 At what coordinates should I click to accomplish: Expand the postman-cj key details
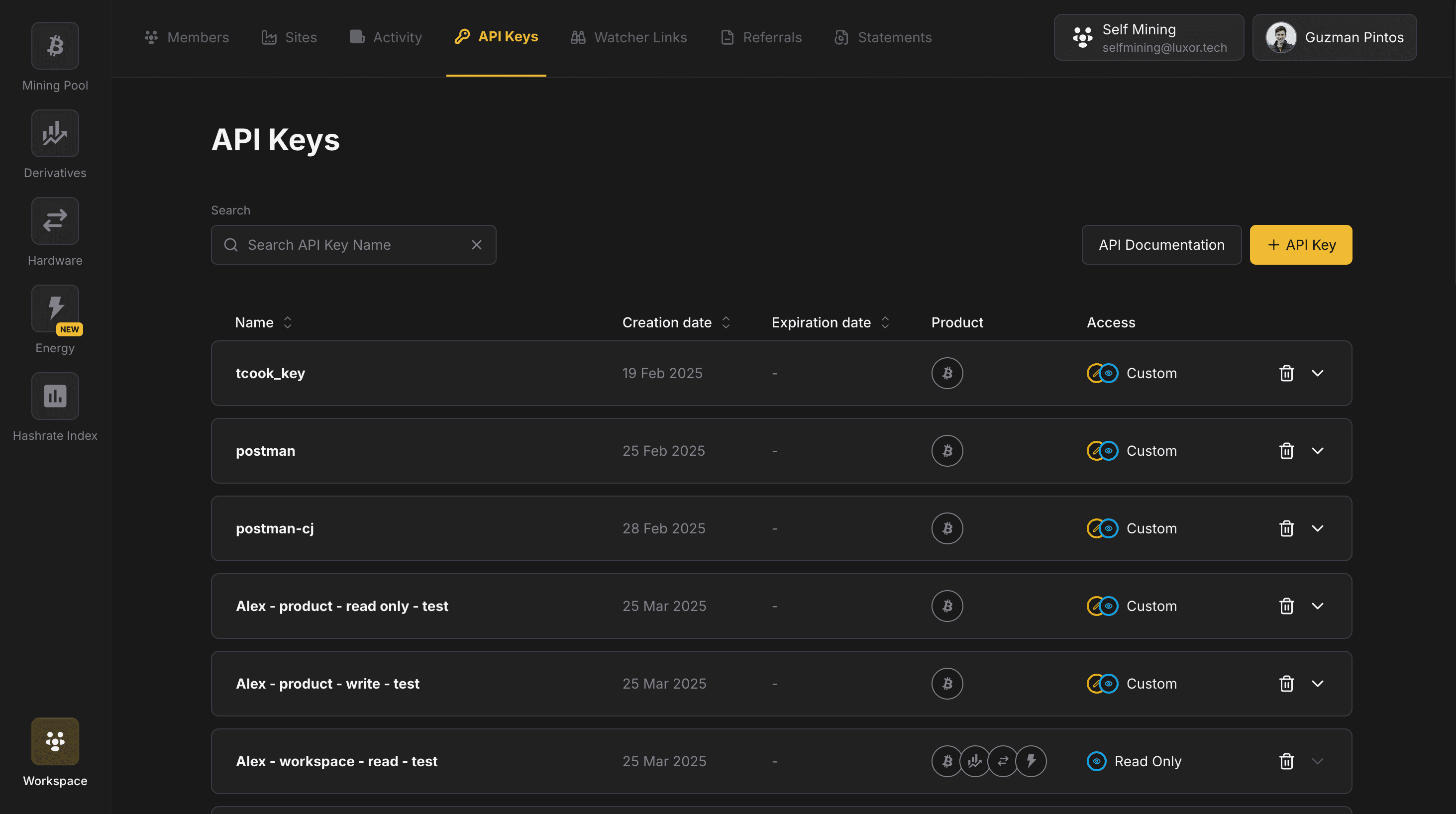click(x=1319, y=528)
